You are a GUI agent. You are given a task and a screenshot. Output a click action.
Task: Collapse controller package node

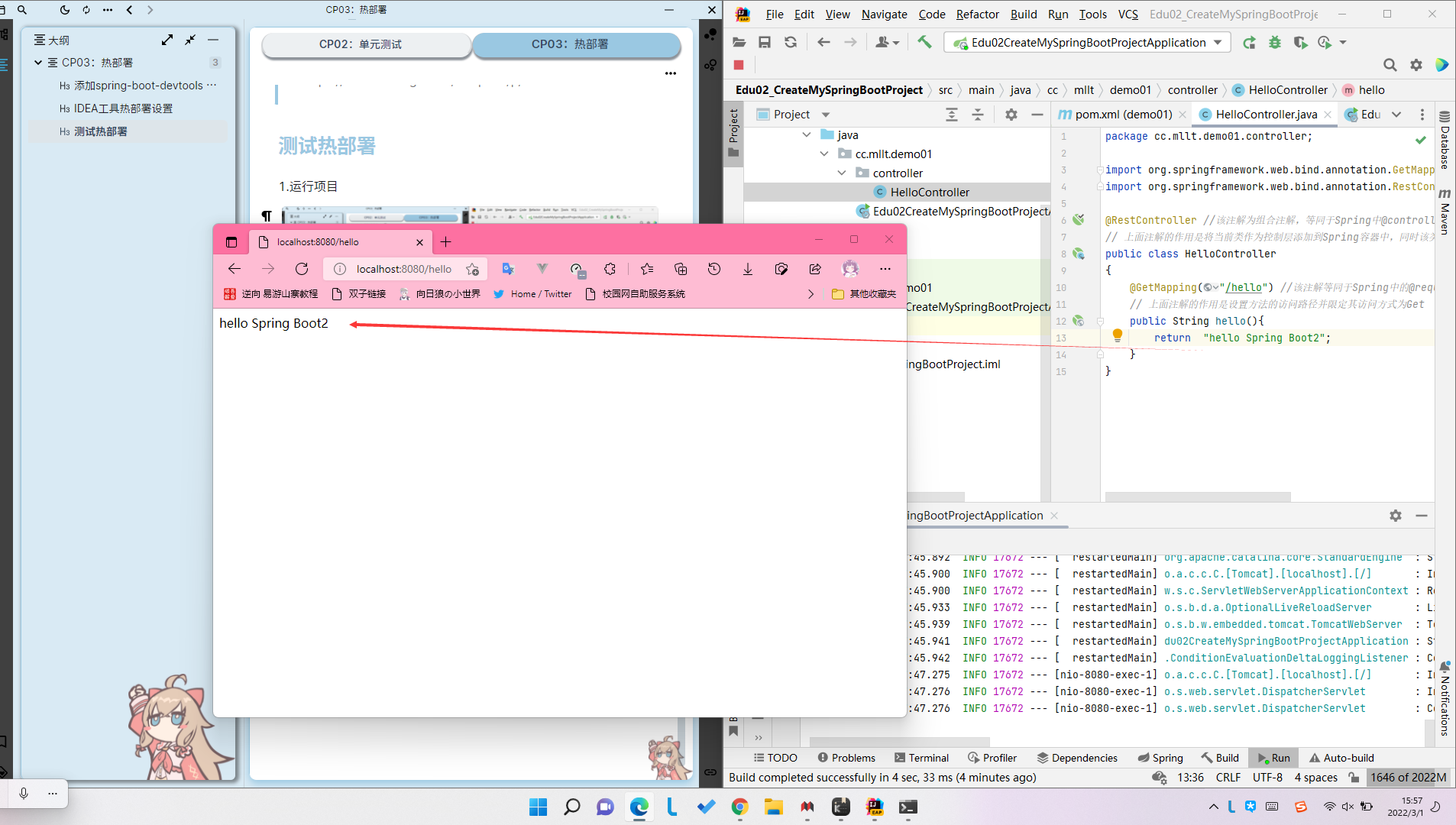point(842,173)
